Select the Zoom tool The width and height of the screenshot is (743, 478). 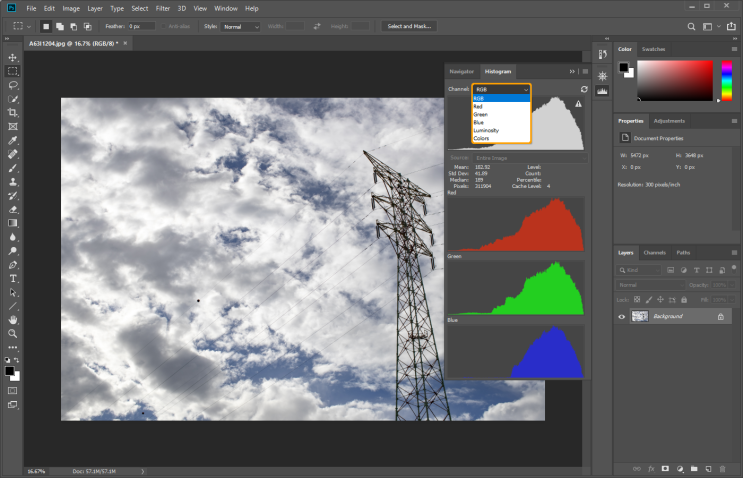13,334
